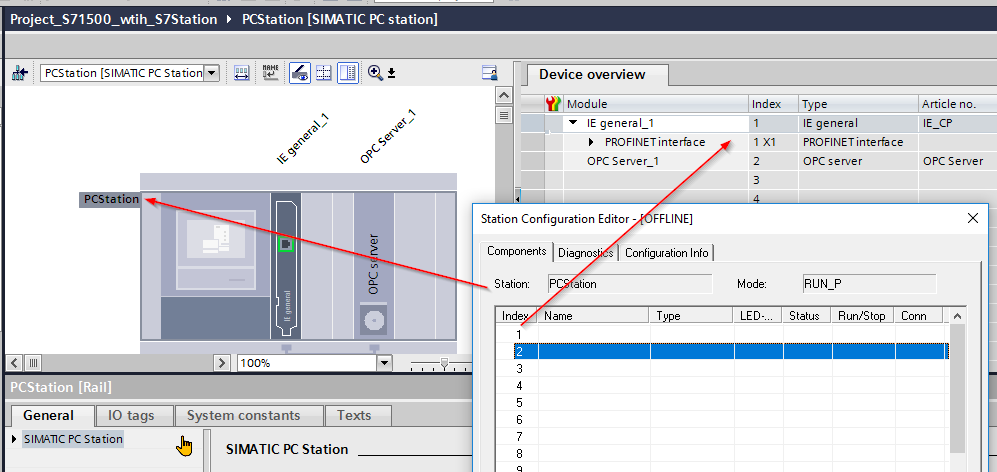The image size is (997, 472).
Task: Select index row 7 in Station Editor
Action: (722, 437)
